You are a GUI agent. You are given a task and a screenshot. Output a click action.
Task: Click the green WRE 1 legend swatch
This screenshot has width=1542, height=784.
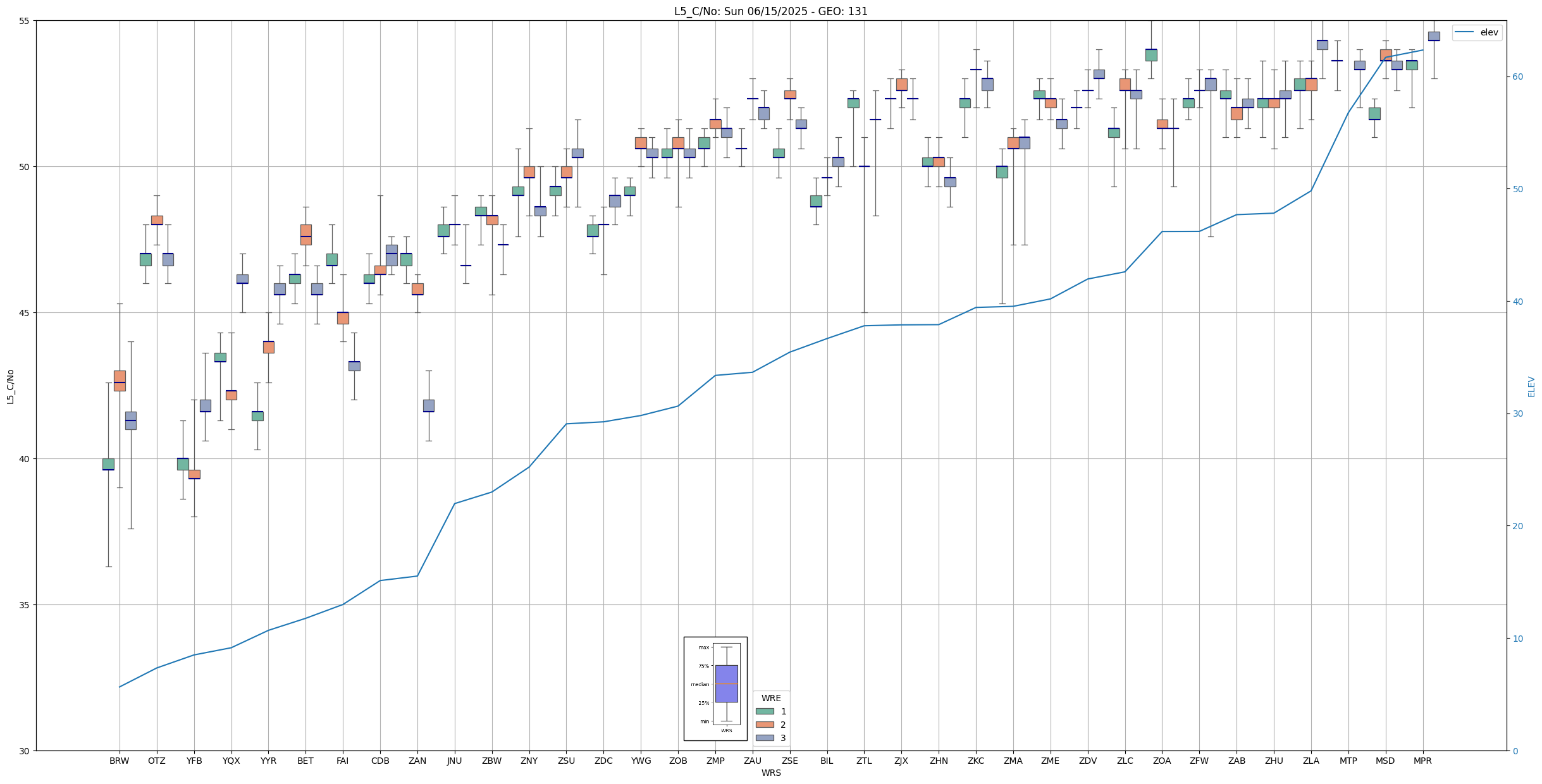tap(764, 711)
